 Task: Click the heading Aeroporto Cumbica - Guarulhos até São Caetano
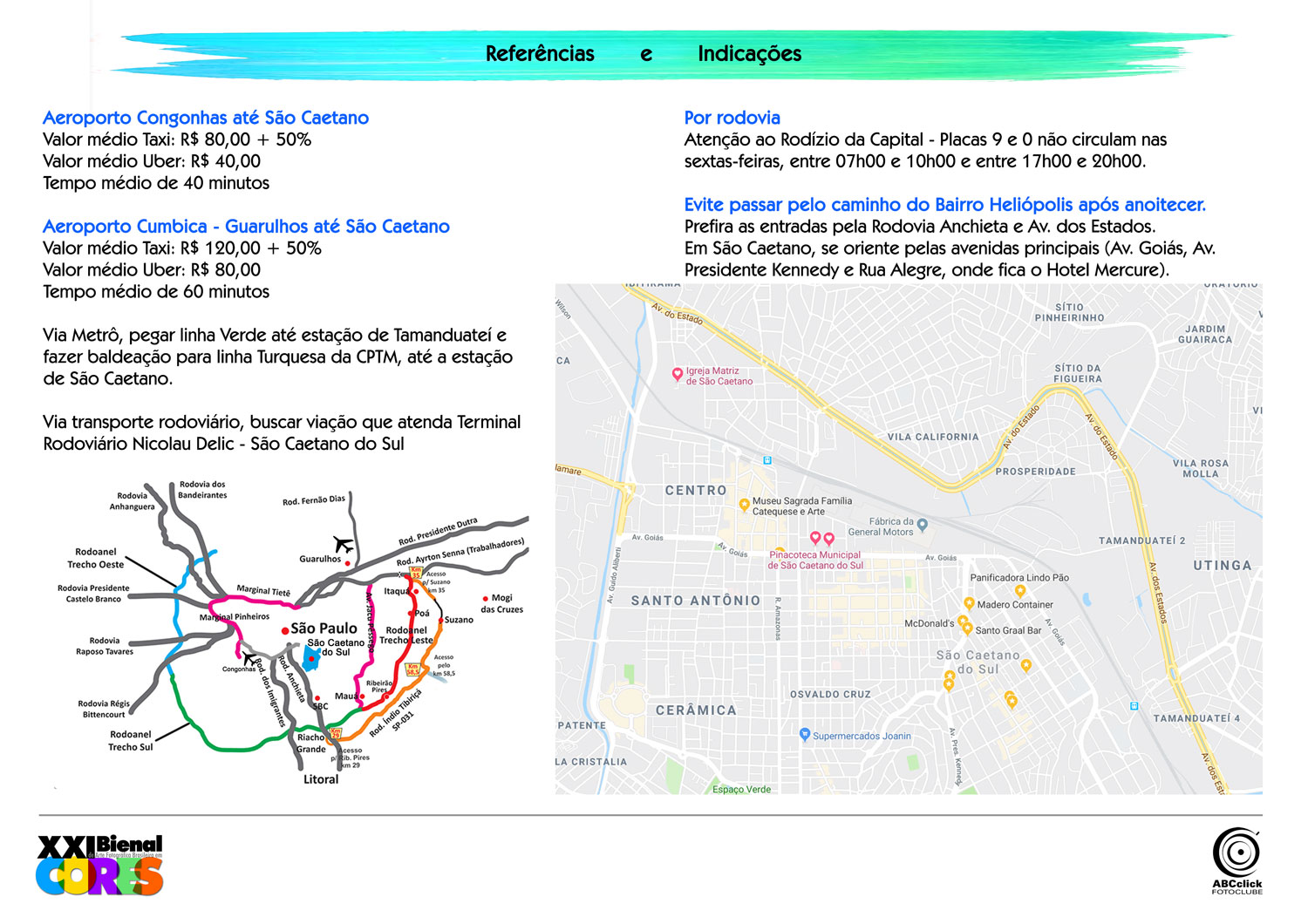pos(246,227)
